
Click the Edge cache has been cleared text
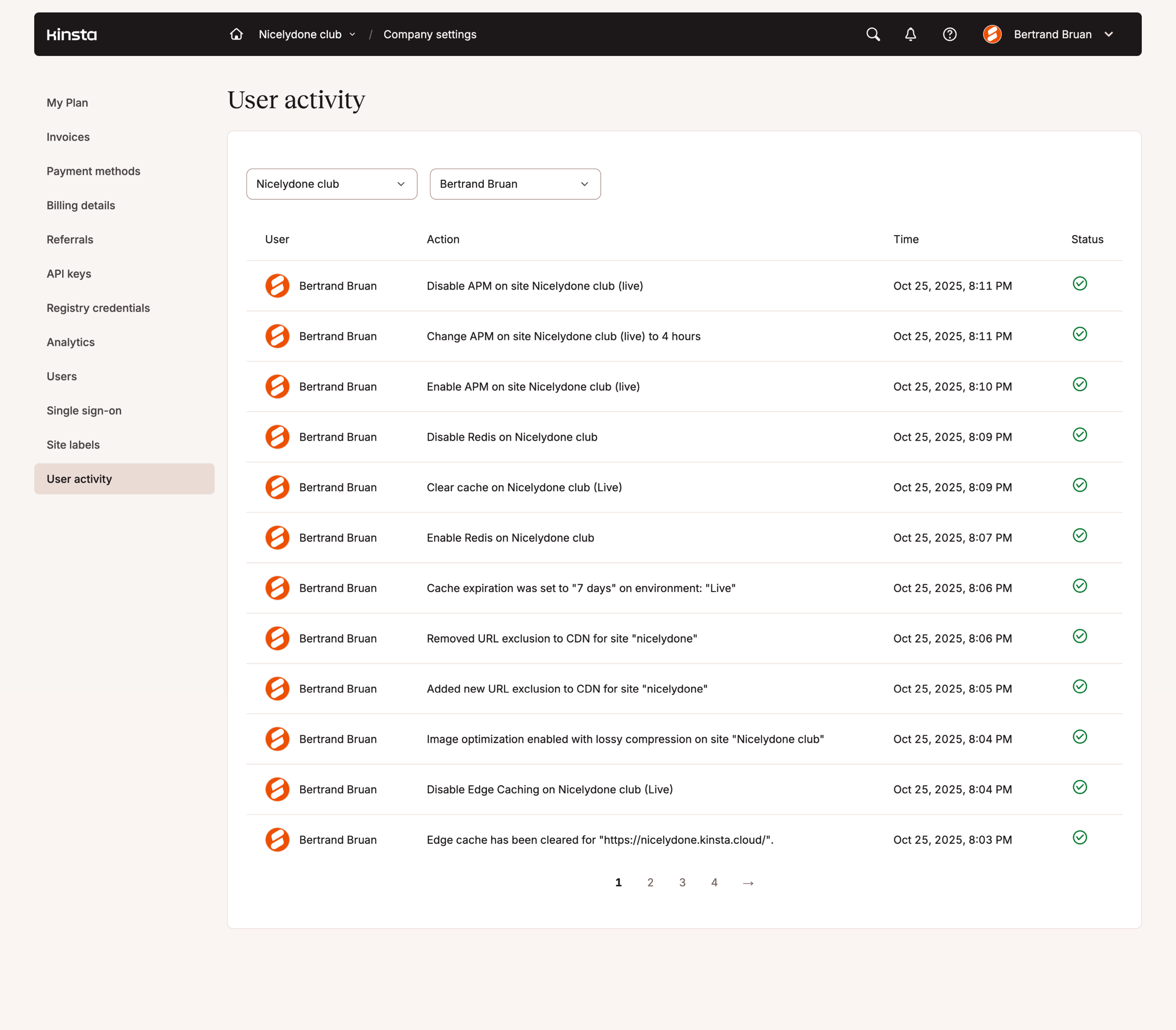pyautogui.click(x=600, y=840)
